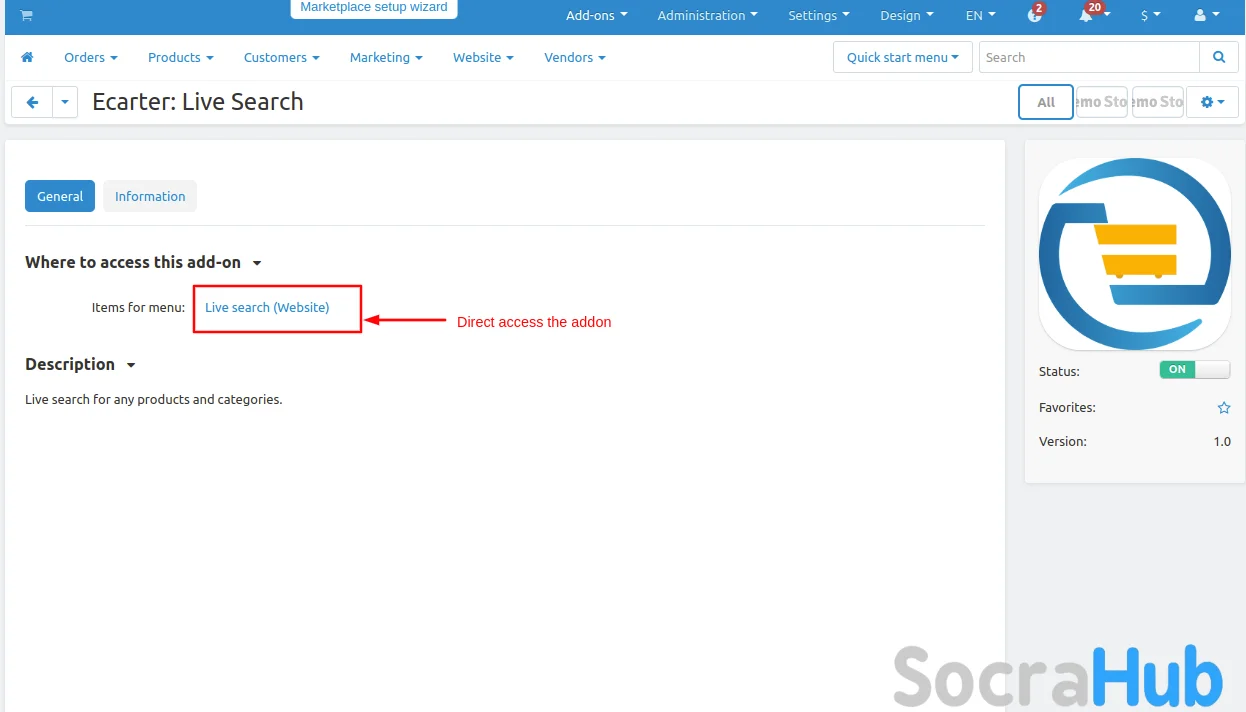Open the Add-ons menu

[596, 16]
